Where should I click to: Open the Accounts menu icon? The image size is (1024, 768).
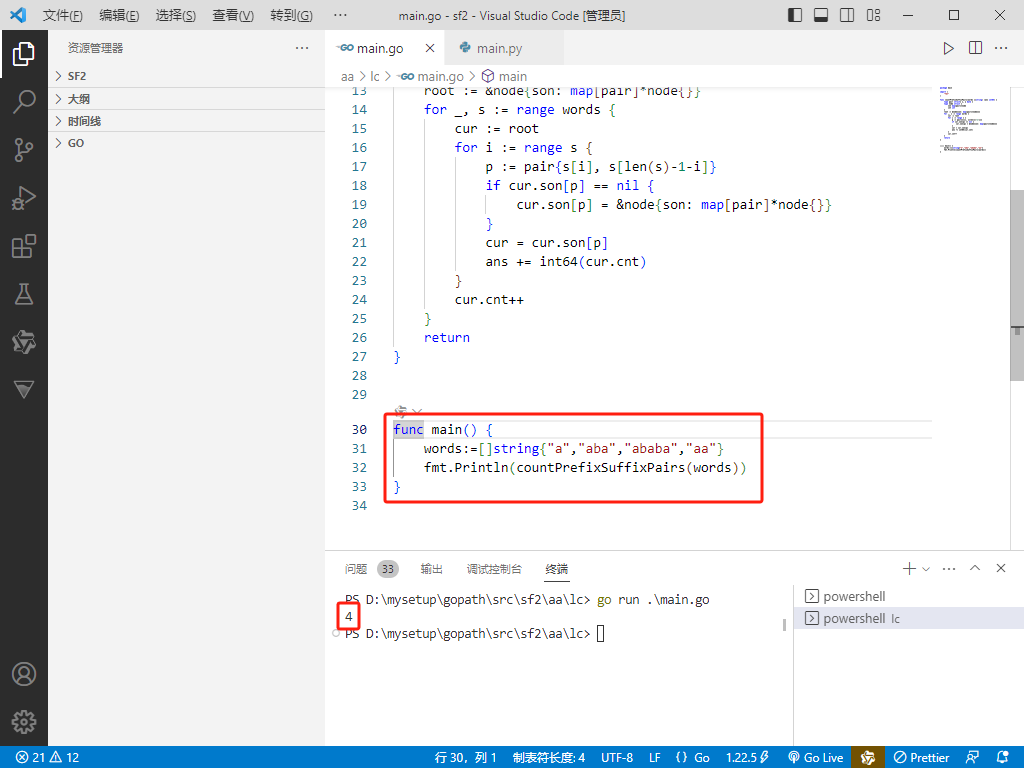(x=24, y=674)
